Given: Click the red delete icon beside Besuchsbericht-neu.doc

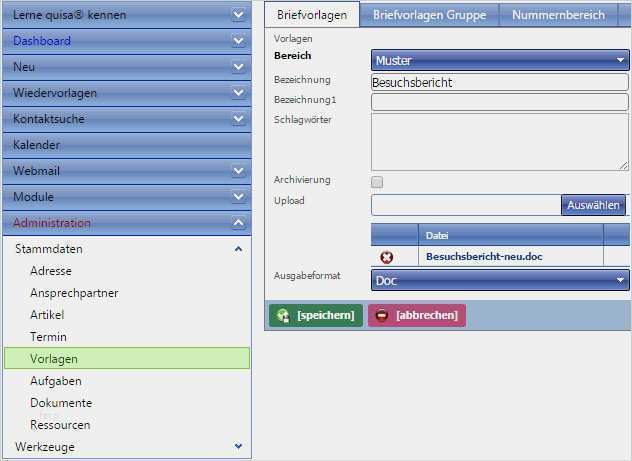Looking at the screenshot, I should click(x=387, y=257).
